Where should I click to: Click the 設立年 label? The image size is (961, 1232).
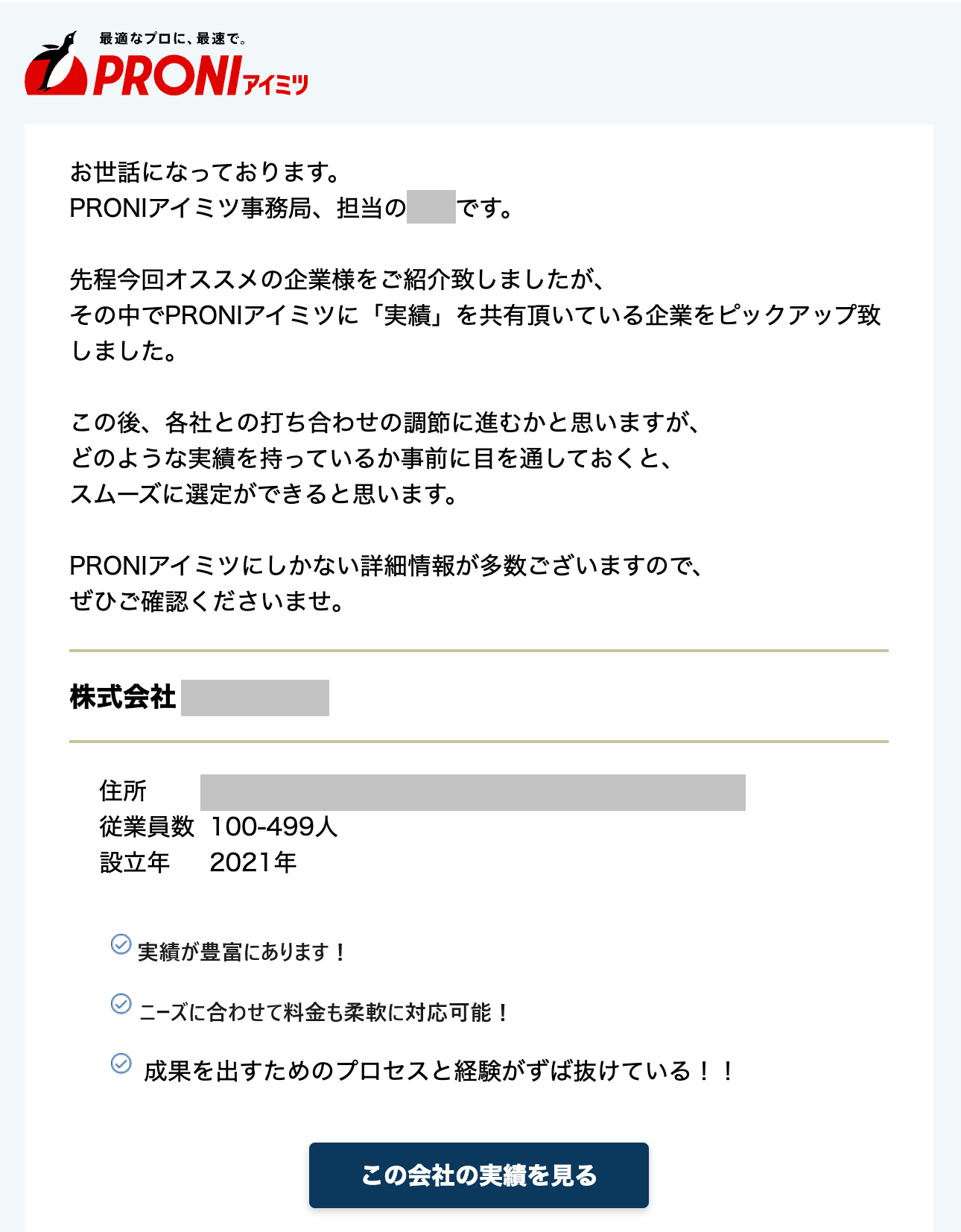pyautogui.click(x=135, y=862)
